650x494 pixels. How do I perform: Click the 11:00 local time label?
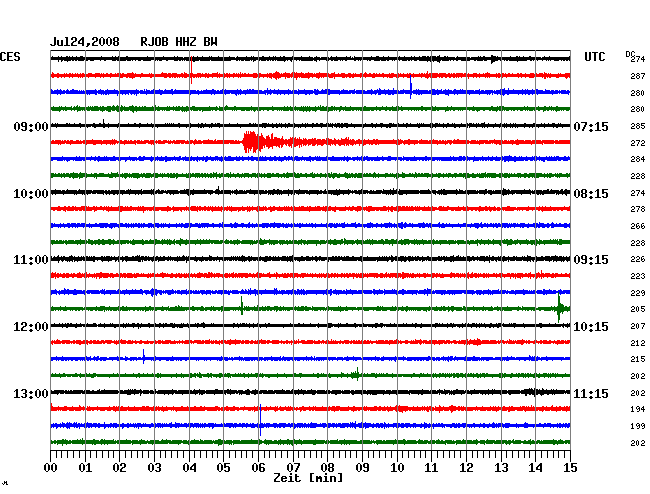[31, 260]
